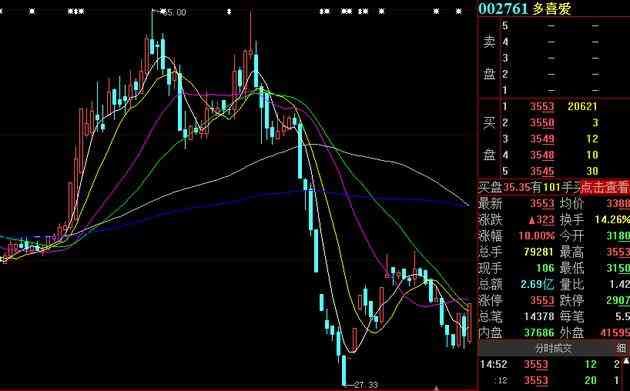Click the 27.33 lowest price marker

(365, 385)
